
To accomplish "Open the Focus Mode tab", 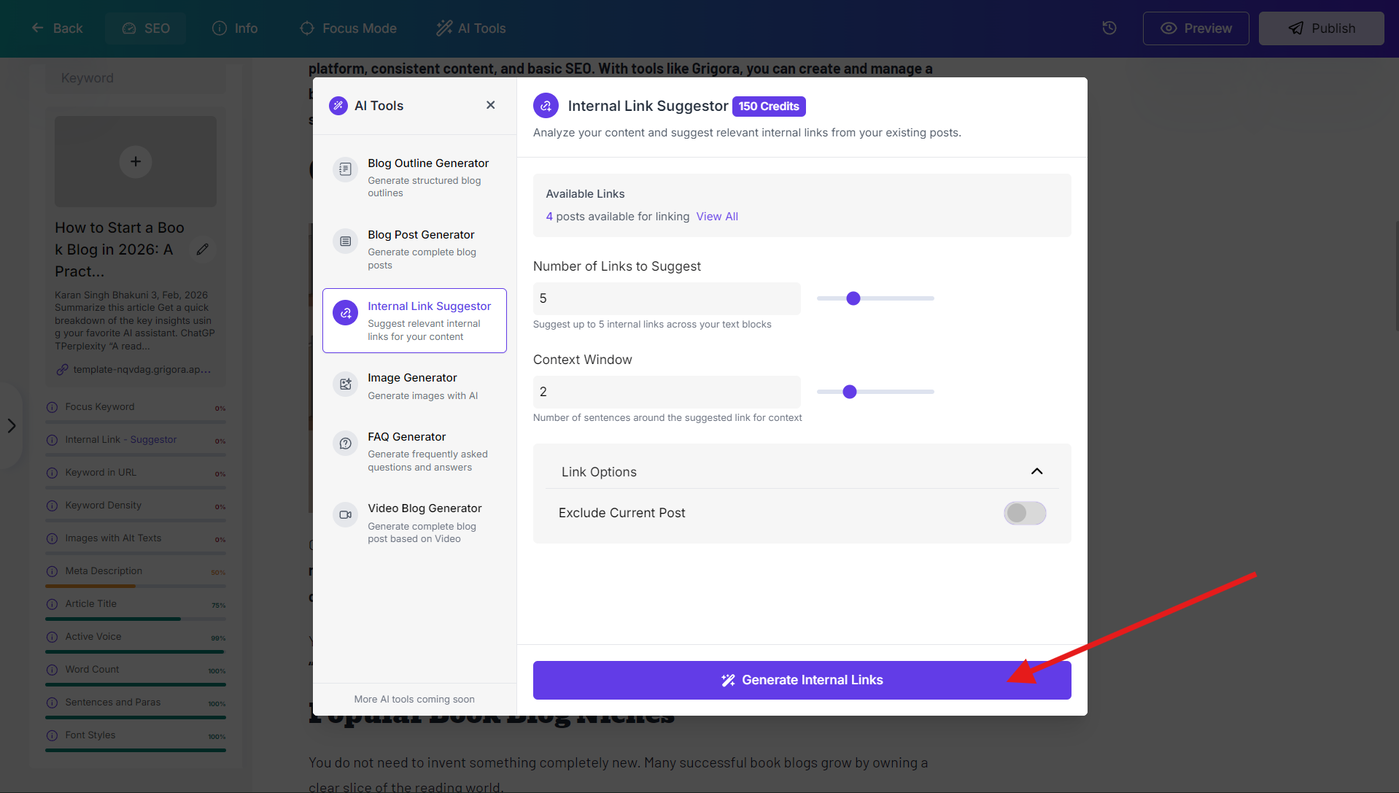I will tap(348, 28).
